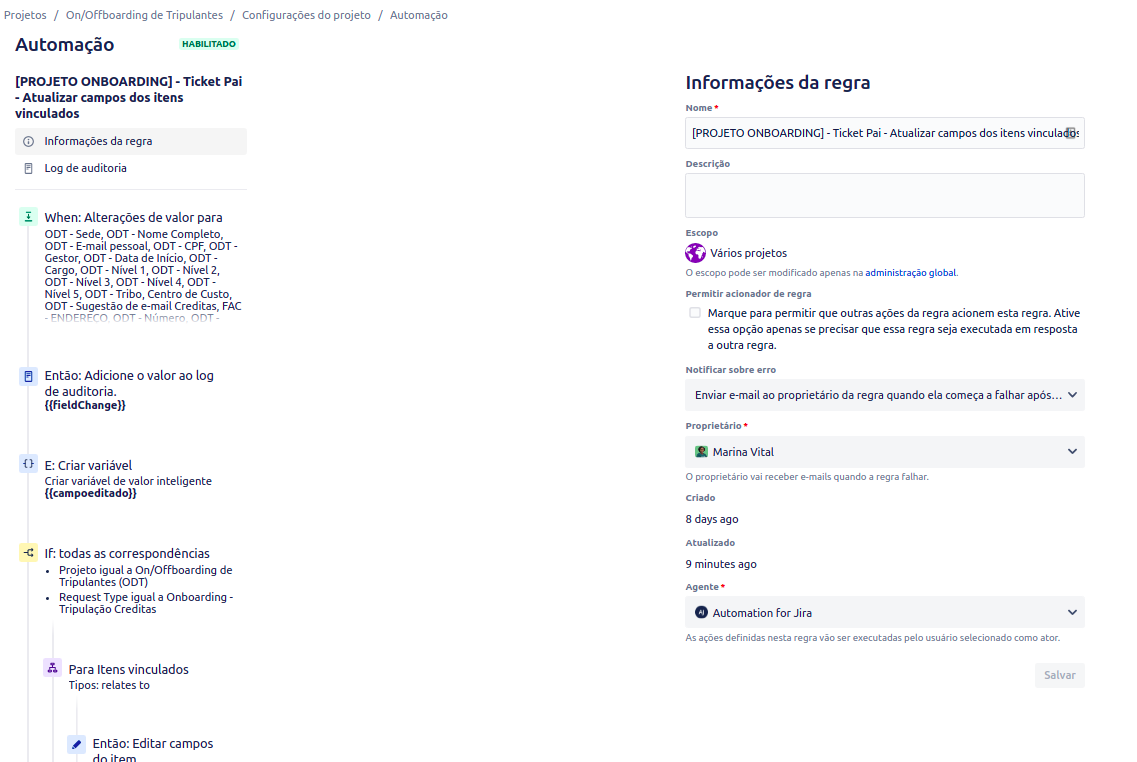Viewport: 1137px width, 762px height.
Task: Click the Automation for Jira agent icon
Action: tap(701, 613)
